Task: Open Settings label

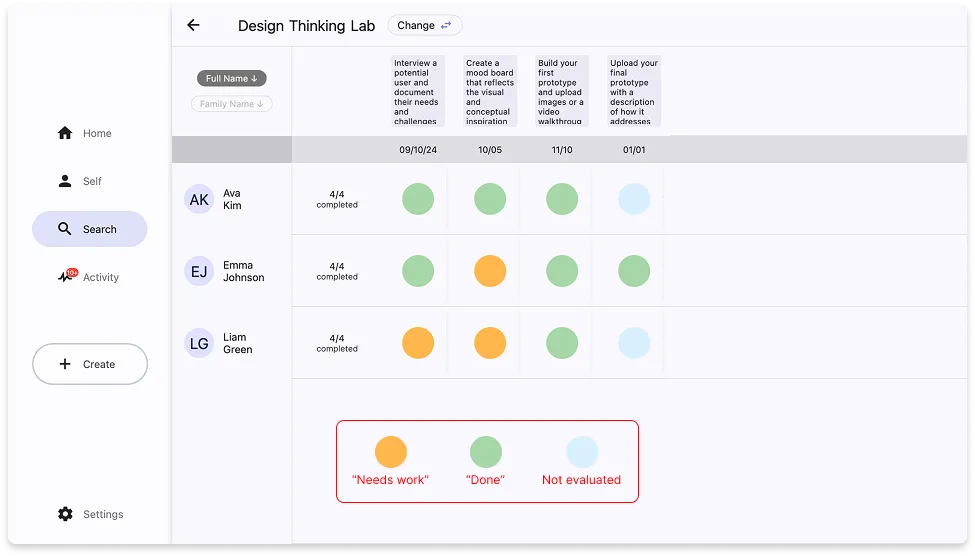Action: coord(103,514)
